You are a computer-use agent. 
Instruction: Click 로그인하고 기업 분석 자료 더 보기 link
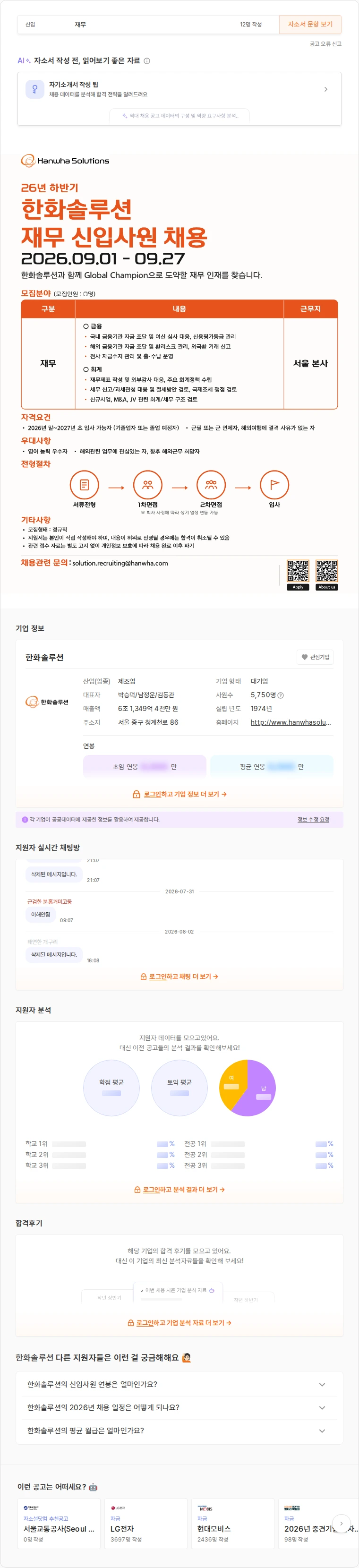pos(184,1323)
